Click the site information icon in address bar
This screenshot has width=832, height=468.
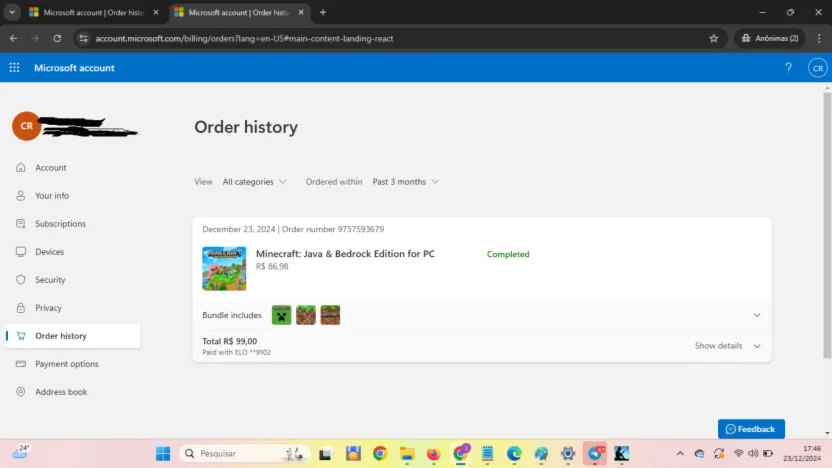83,38
